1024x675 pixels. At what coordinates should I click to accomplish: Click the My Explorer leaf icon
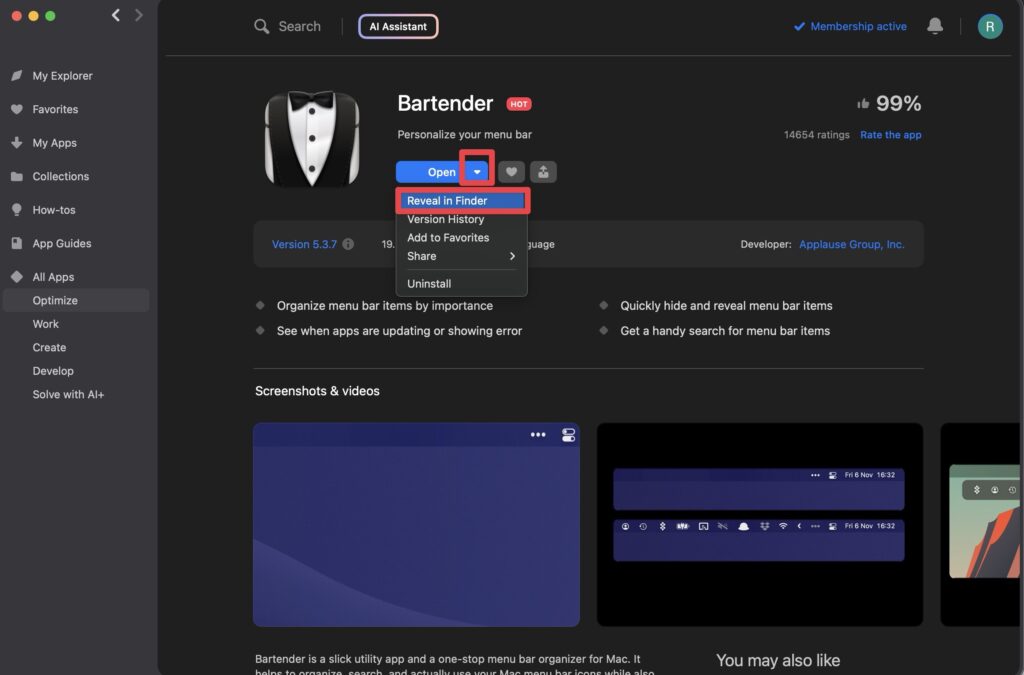[x=17, y=76]
